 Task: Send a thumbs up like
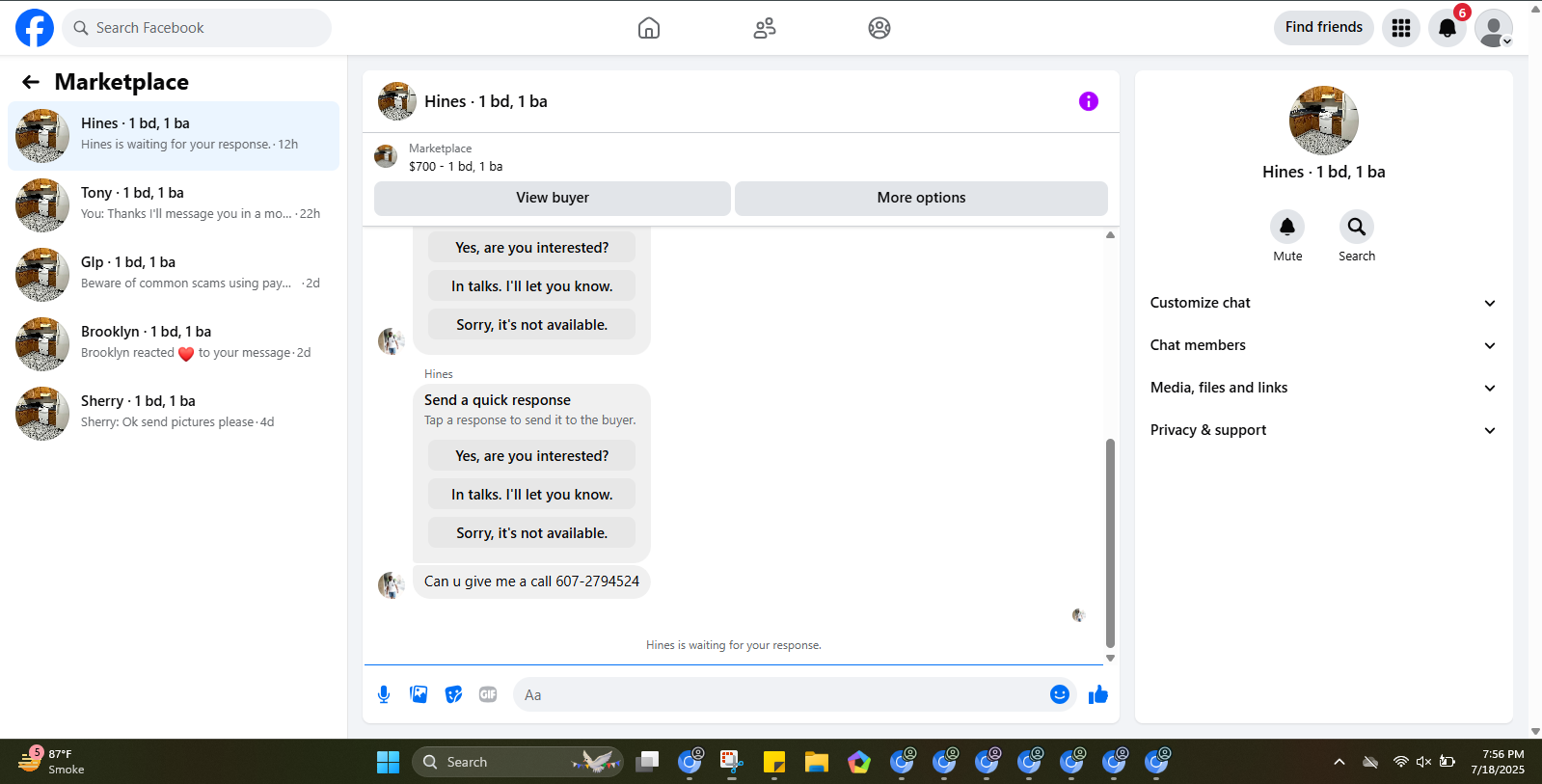click(x=1098, y=694)
